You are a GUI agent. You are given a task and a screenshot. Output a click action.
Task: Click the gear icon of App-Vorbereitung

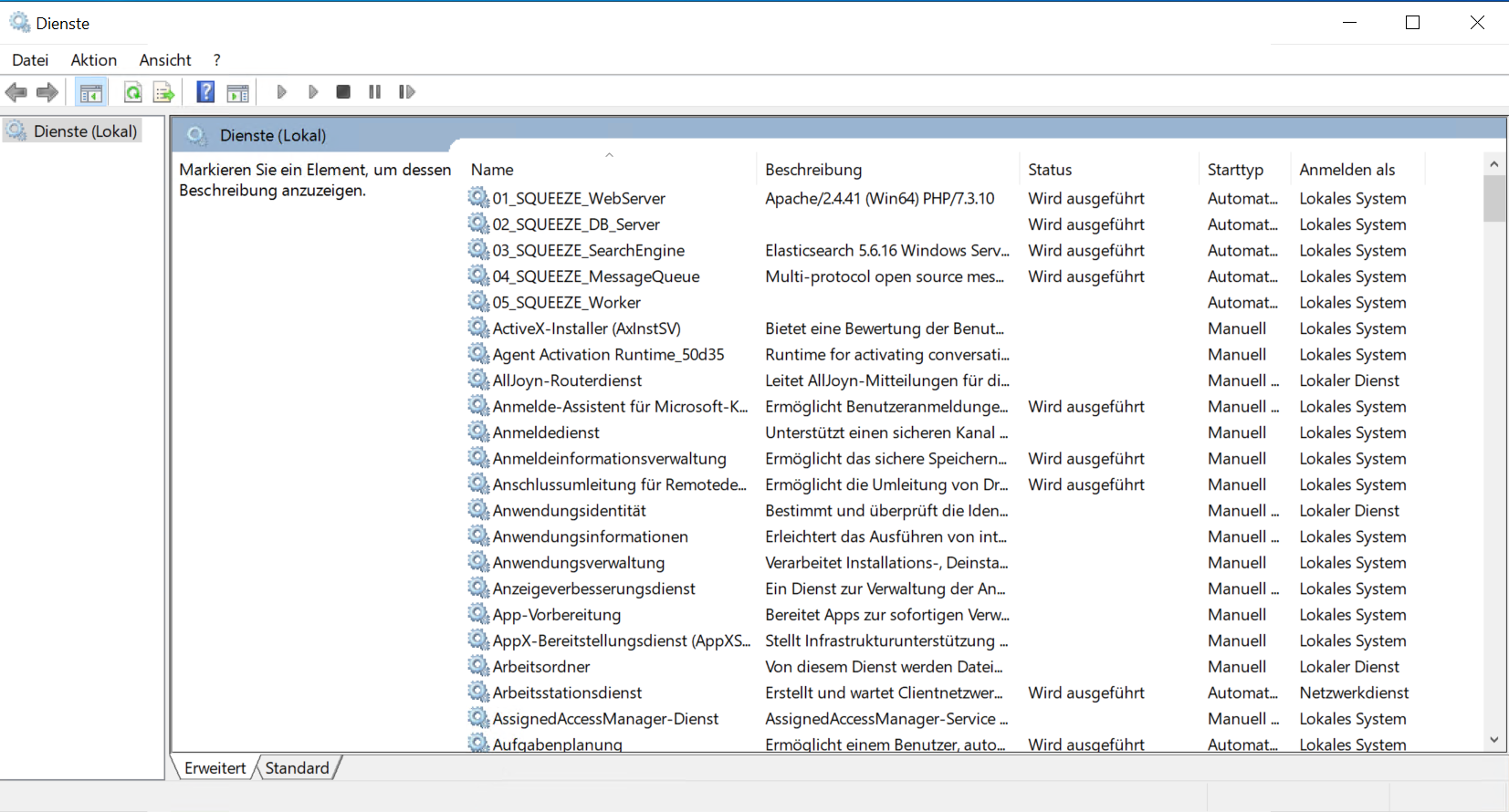[478, 613]
